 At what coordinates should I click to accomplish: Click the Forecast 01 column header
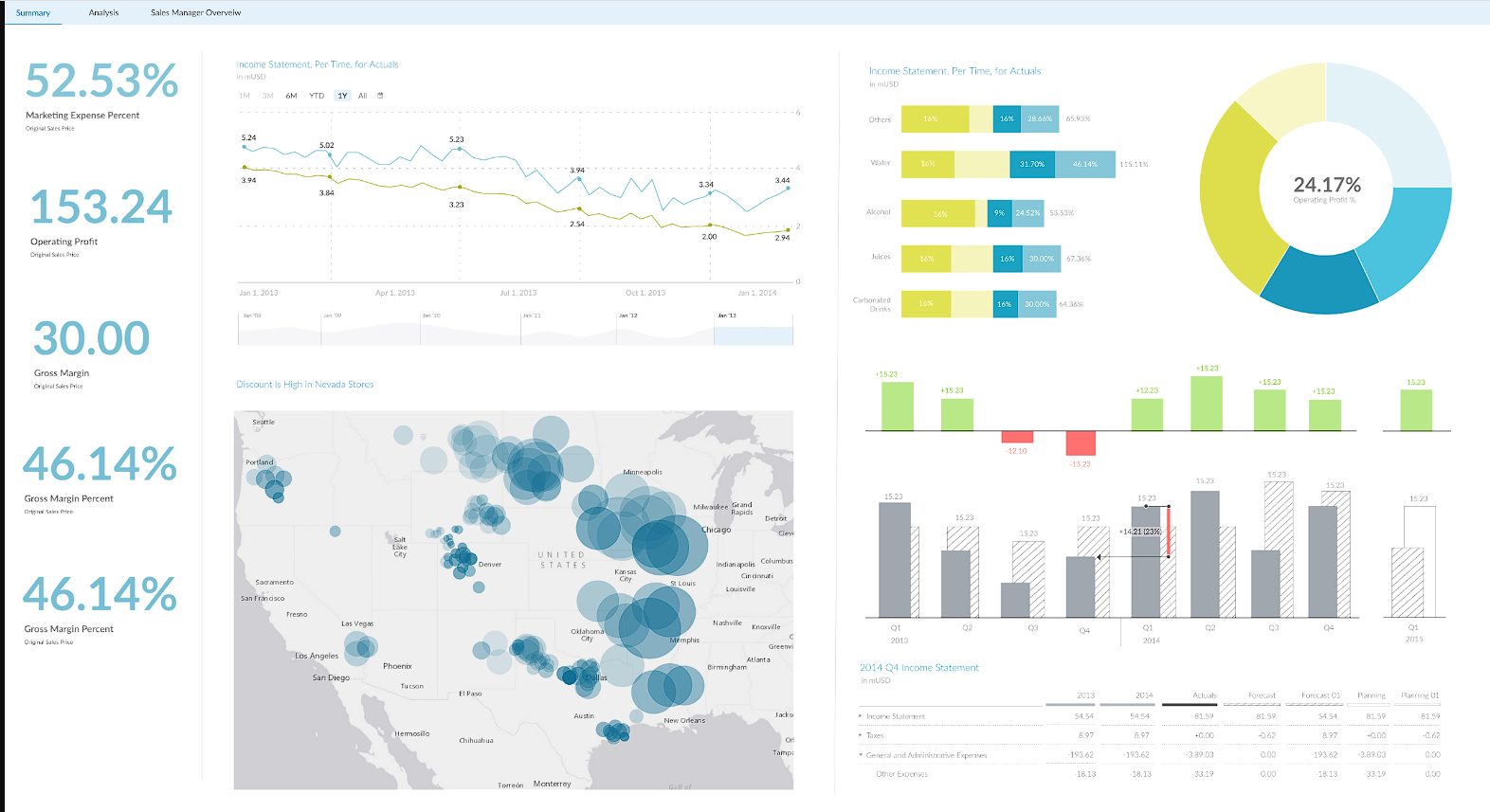point(1320,695)
